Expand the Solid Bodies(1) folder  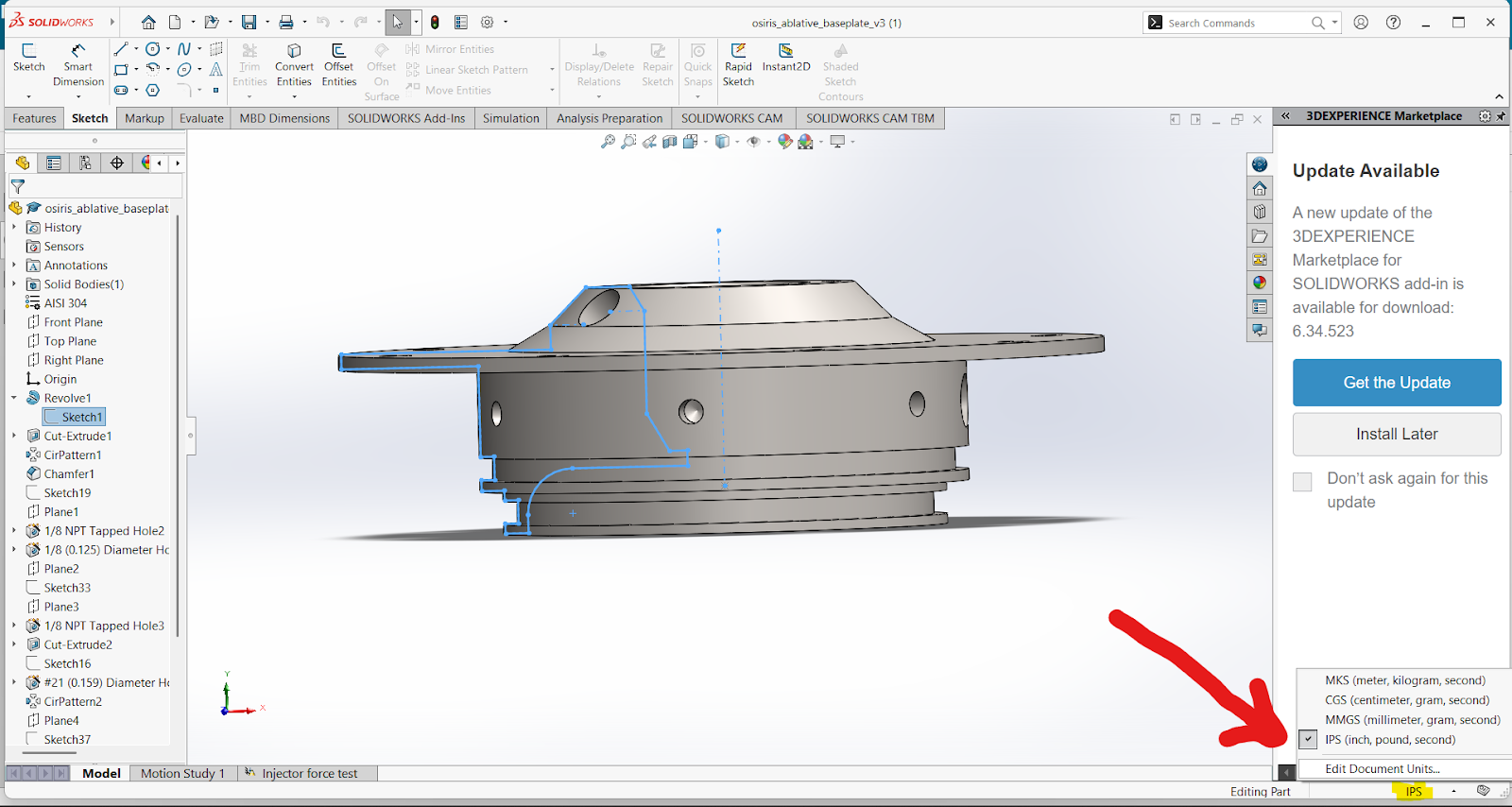[14, 284]
